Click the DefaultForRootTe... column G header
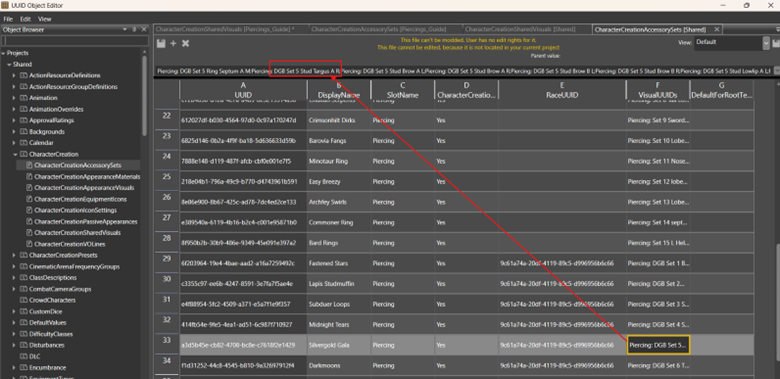This screenshot has width=780, height=379. 722,90
